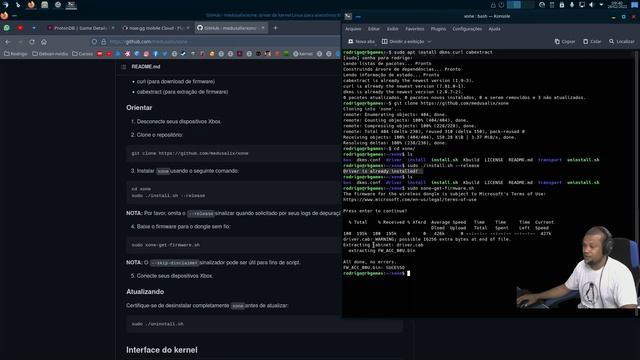Open the Twitter bookmark icon
The height and width of the screenshot is (360, 640).
[x=165, y=53]
